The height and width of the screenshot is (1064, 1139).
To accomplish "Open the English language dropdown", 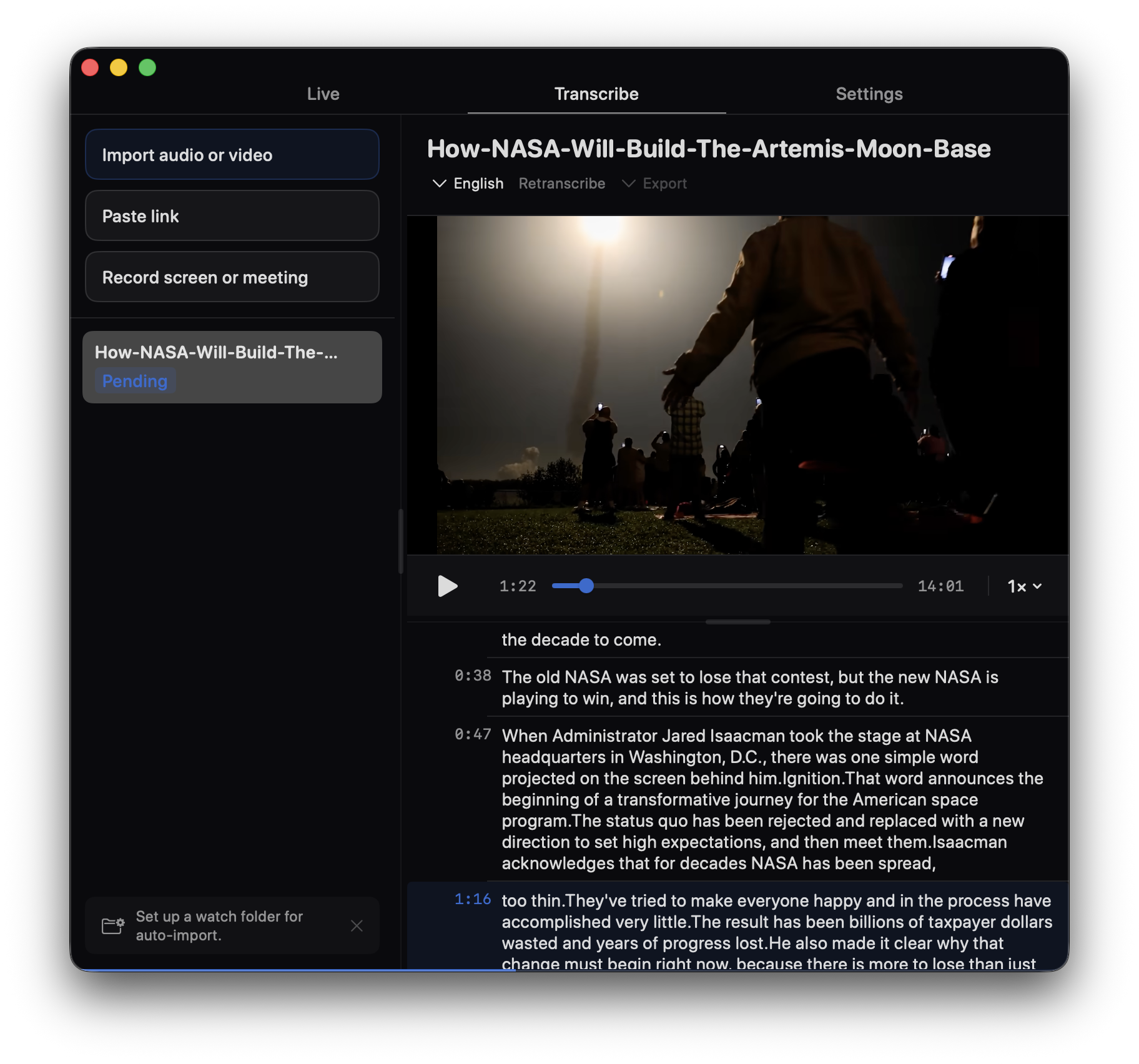I will (x=468, y=184).
